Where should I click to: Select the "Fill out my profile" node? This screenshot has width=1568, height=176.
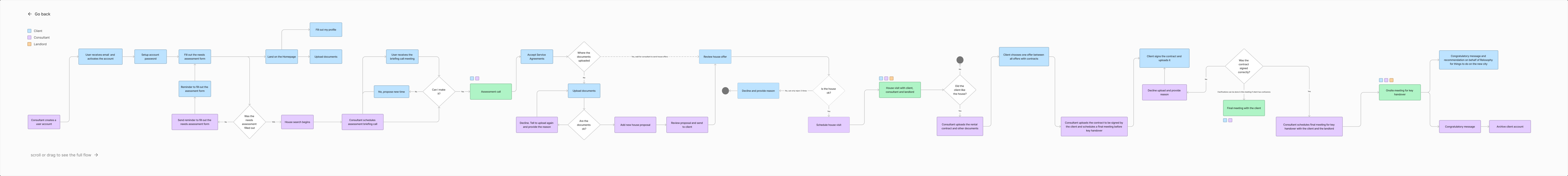click(x=326, y=30)
